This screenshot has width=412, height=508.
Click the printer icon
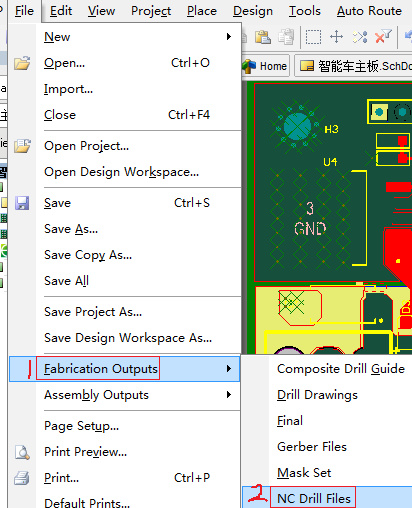(x=22, y=478)
